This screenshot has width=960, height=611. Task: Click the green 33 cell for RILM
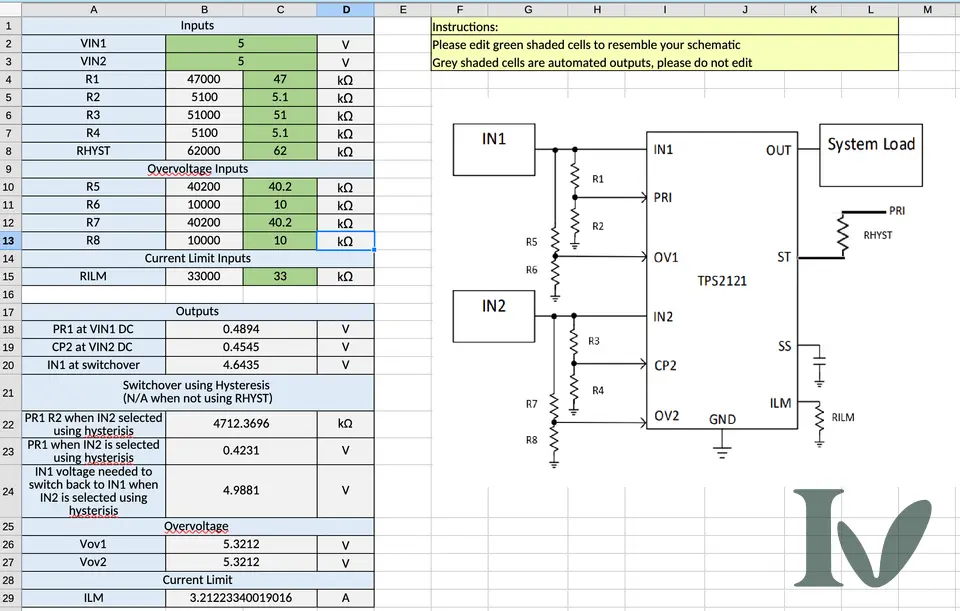coord(280,276)
